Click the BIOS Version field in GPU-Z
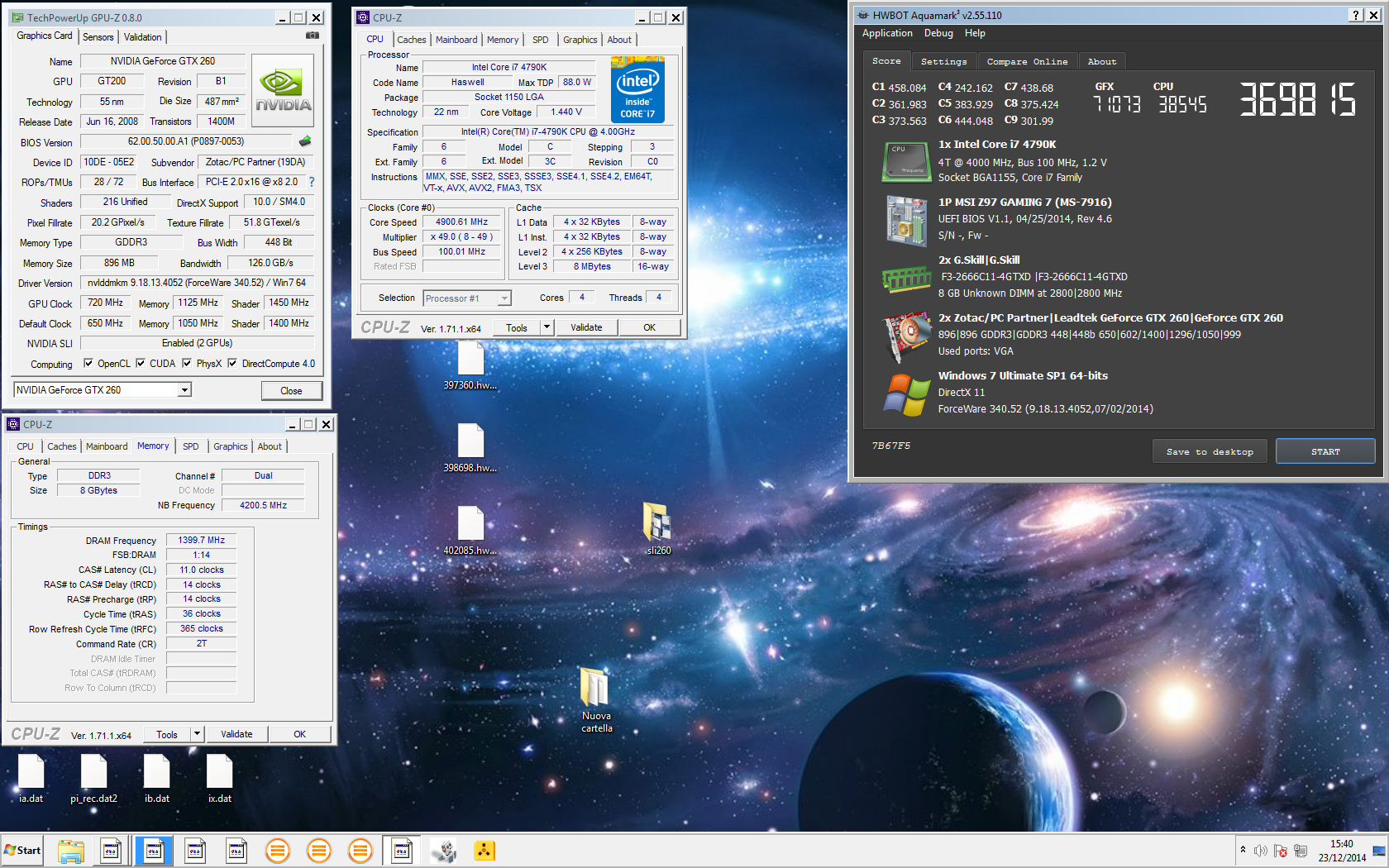1389x868 pixels. tap(186, 141)
